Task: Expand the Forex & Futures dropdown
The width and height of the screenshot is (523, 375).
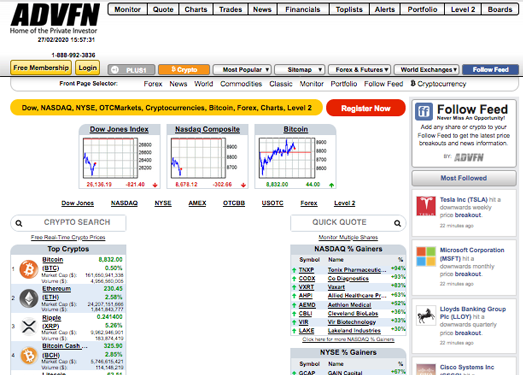Action: pyautogui.click(x=360, y=70)
